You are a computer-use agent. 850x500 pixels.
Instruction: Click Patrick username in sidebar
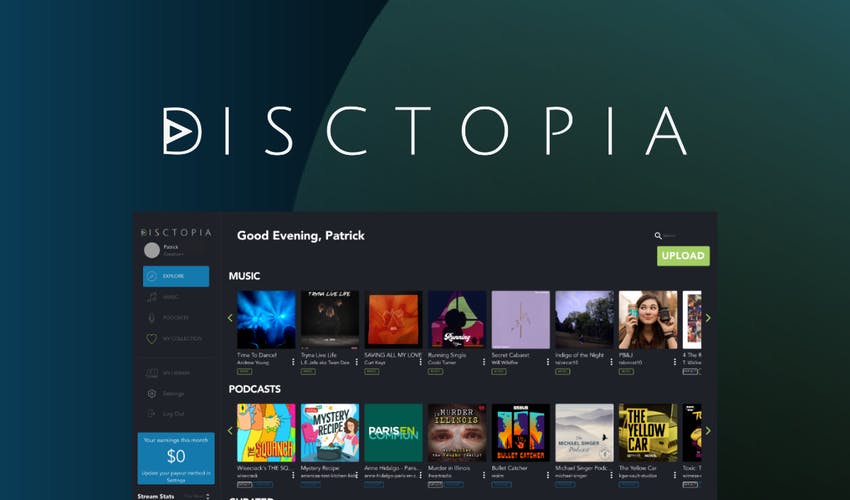[x=171, y=247]
